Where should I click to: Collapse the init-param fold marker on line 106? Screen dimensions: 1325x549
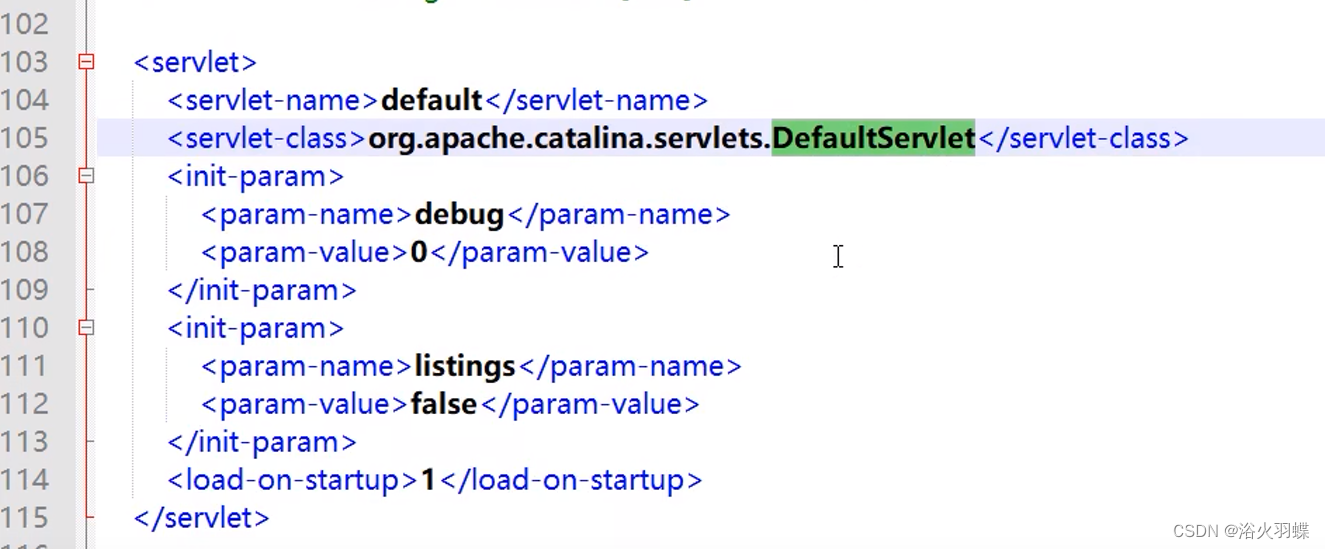[x=87, y=176]
